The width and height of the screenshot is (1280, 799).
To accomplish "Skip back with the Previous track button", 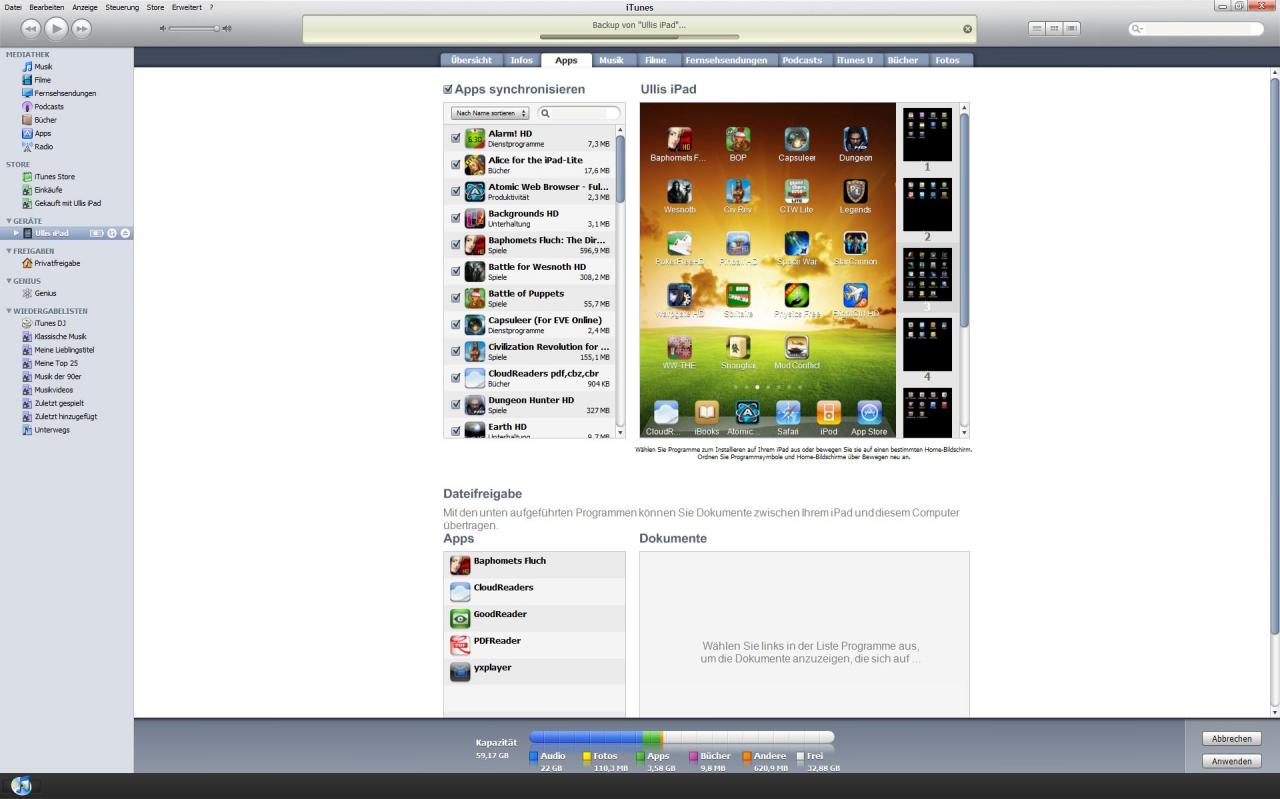I will pyautogui.click(x=32, y=29).
